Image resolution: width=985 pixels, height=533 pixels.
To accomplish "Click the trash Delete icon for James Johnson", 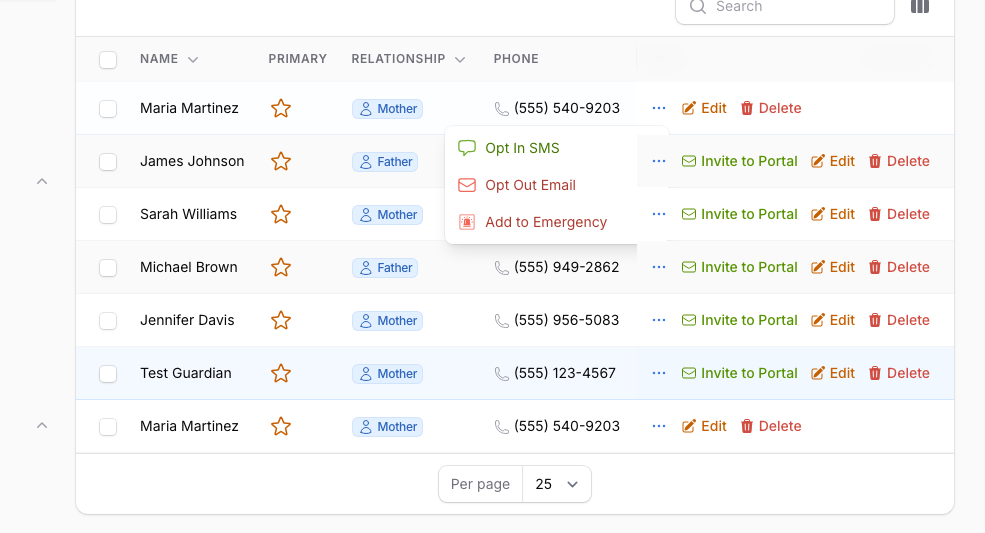I will click(x=875, y=162).
